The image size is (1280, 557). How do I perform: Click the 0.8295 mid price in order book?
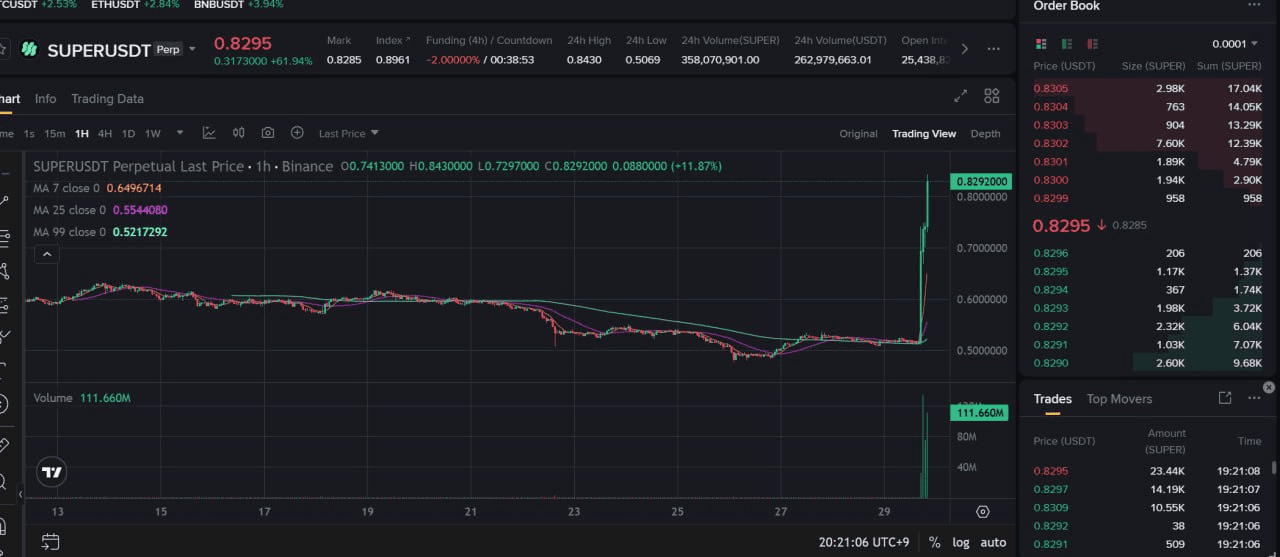point(1061,226)
